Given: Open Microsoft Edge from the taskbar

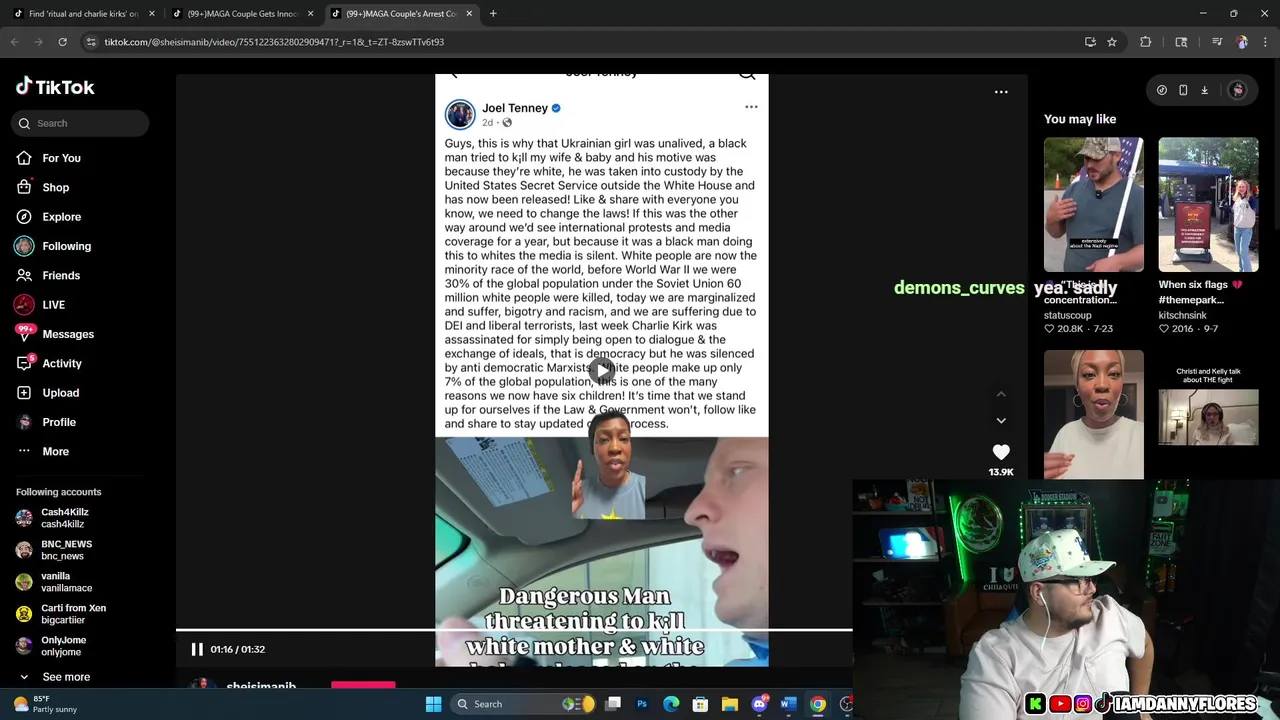Looking at the screenshot, I should coord(671,704).
